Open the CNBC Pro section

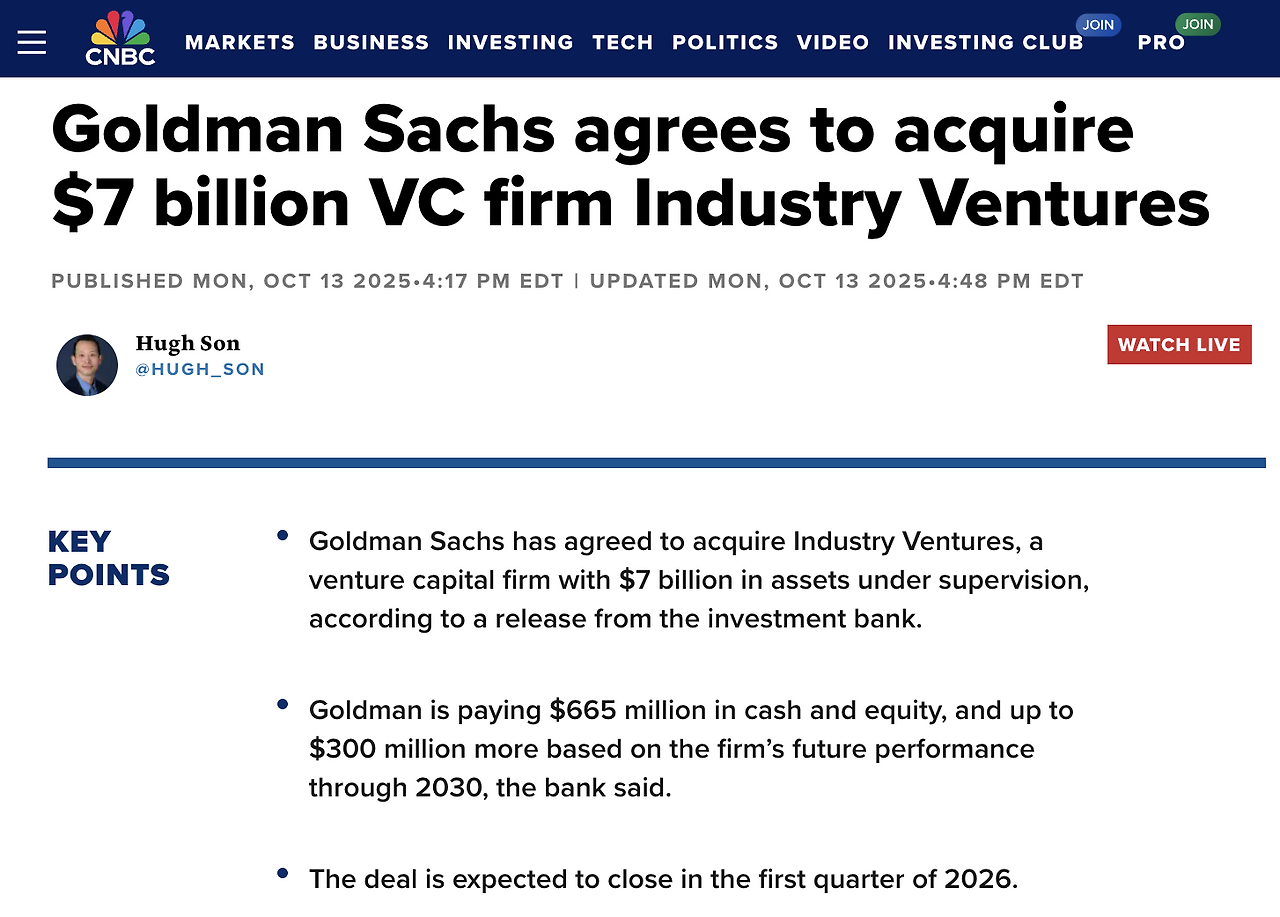(1161, 43)
